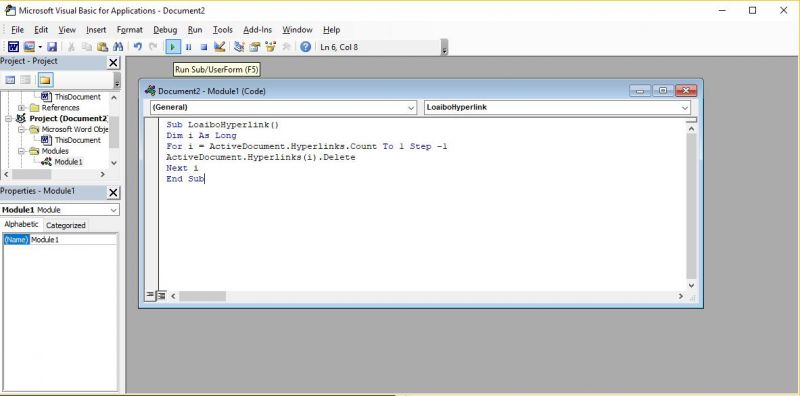Click the View Microsoft Word toolbar icon
This screenshot has height=396, width=800.
[x=13, y=47]
